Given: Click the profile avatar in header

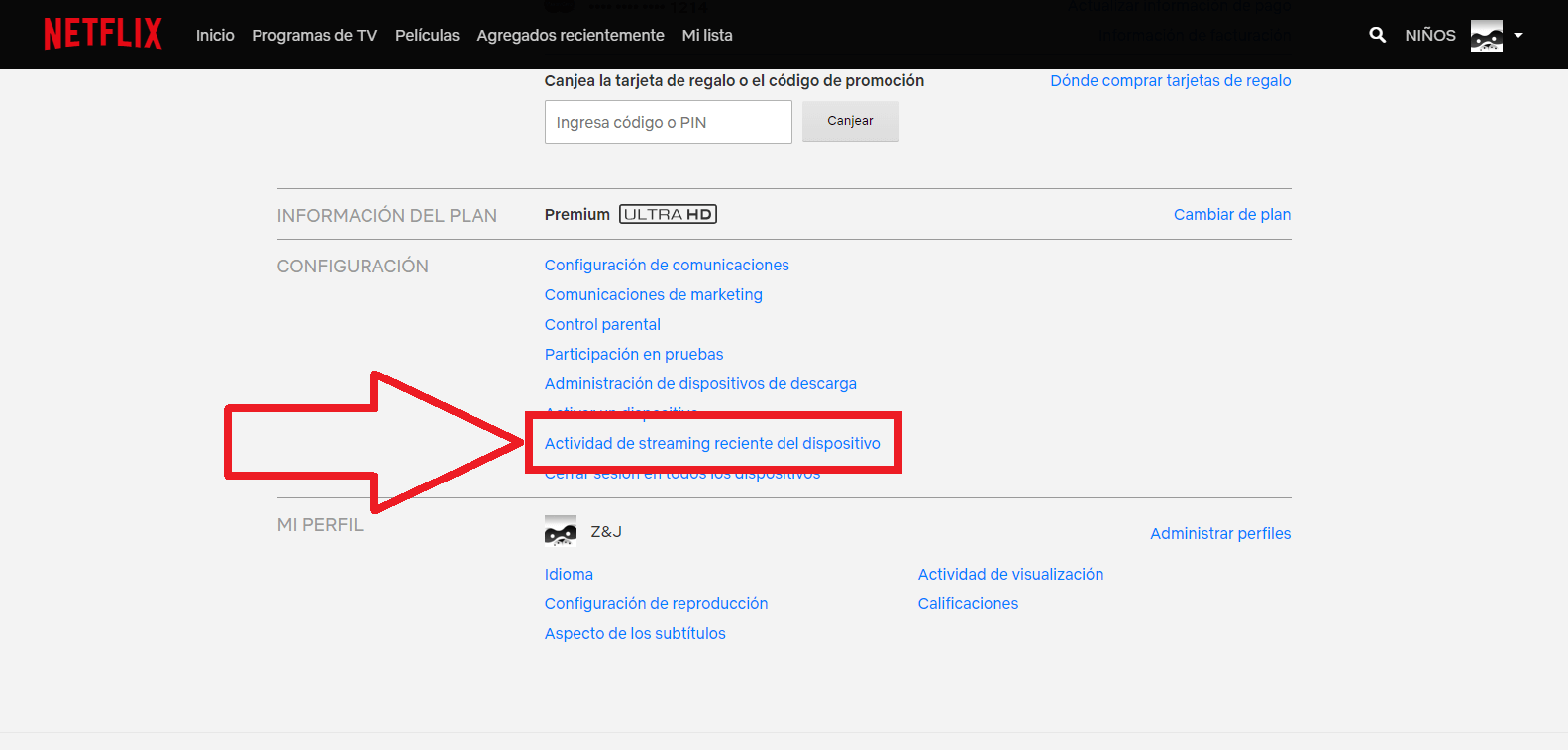Looking at the screenshot, I should click(x=1486, y=36).
